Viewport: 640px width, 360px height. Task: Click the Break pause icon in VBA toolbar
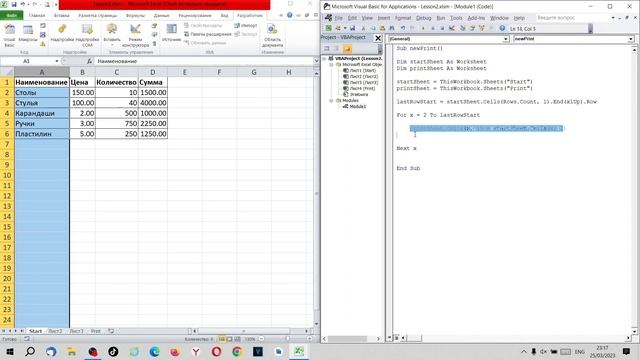tap(433, 28)
